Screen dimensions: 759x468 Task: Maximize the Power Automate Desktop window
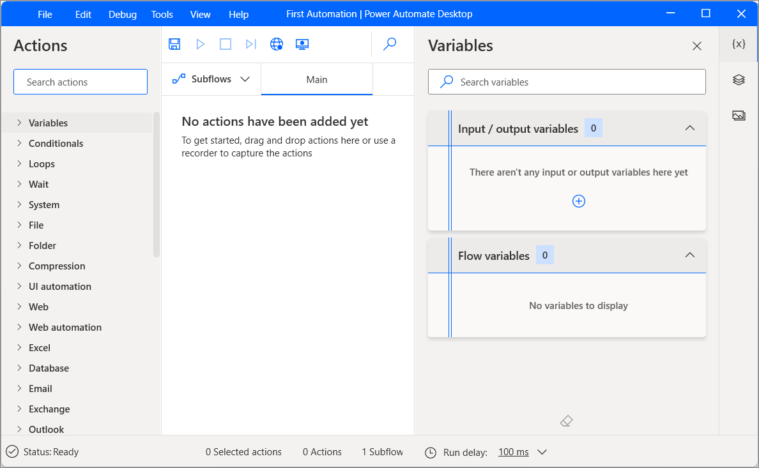(706, 14)
